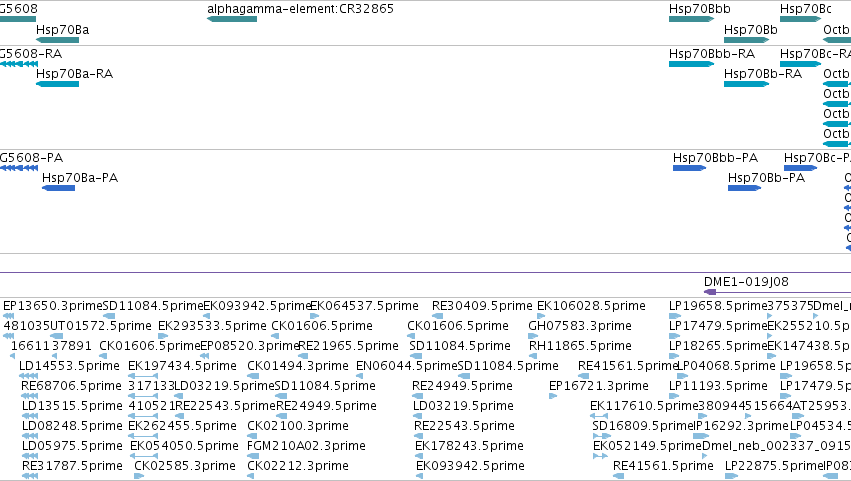The height and width of the screenshot is (481, 851).
Task: Click the G5608-RA transcript label
Action: click(x=31, y=54)
